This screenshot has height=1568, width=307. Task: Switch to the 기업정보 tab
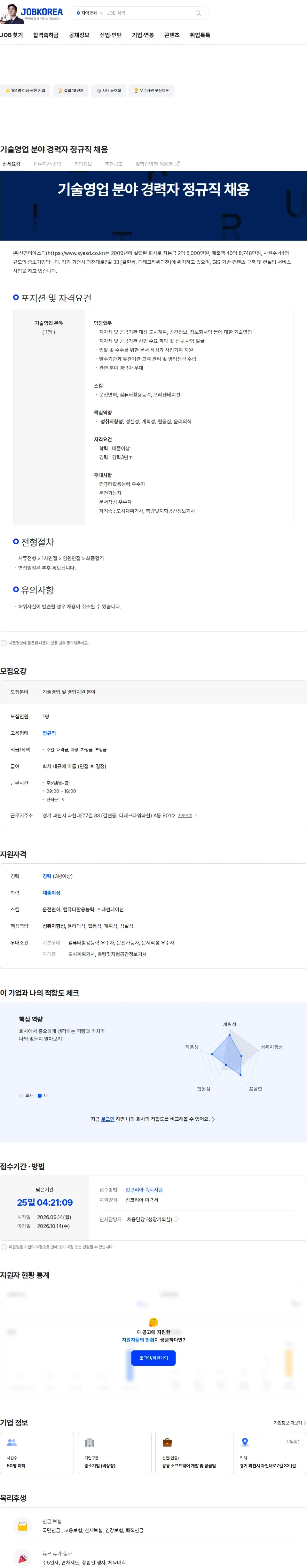click(x=83, y=164)
